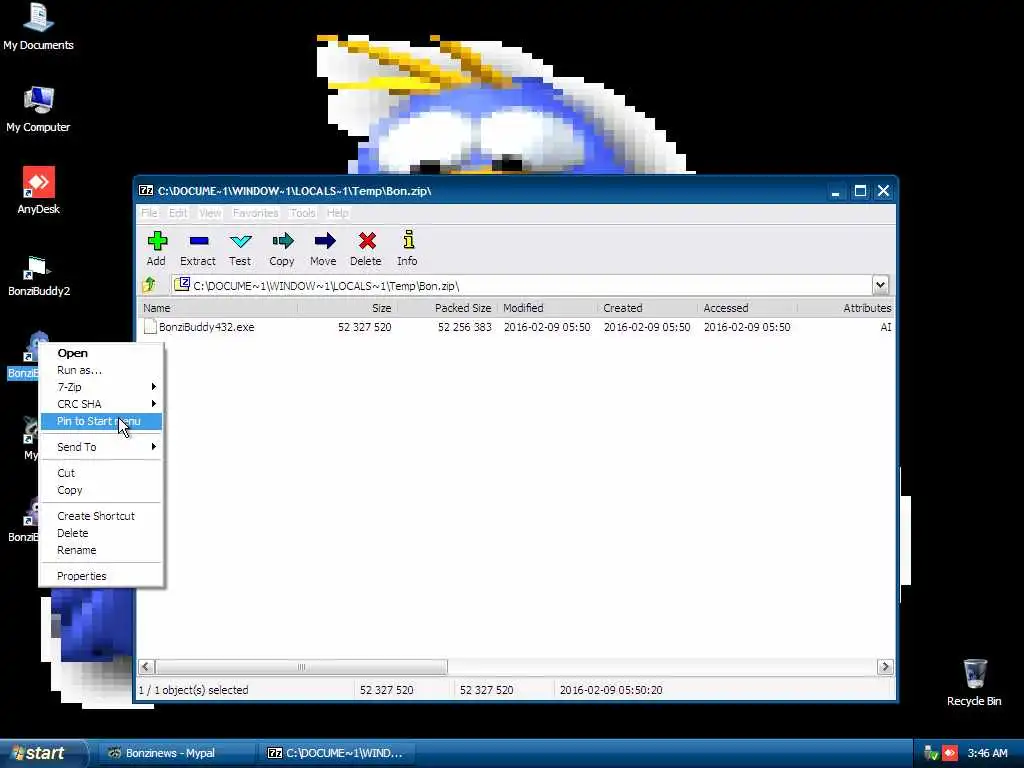Sort by the Attributes column header
The height and width of the screenshot is (768, 1024).
[x=846, y=308]
